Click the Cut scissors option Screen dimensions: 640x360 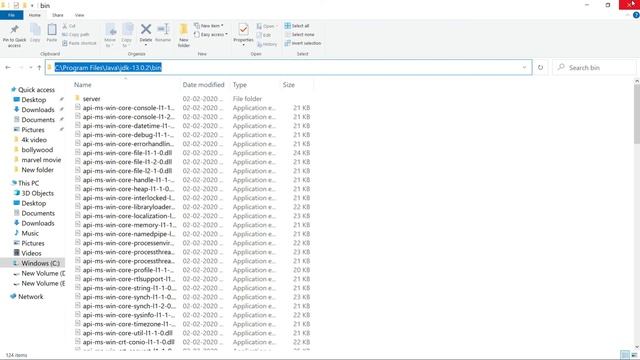[69, 26]
